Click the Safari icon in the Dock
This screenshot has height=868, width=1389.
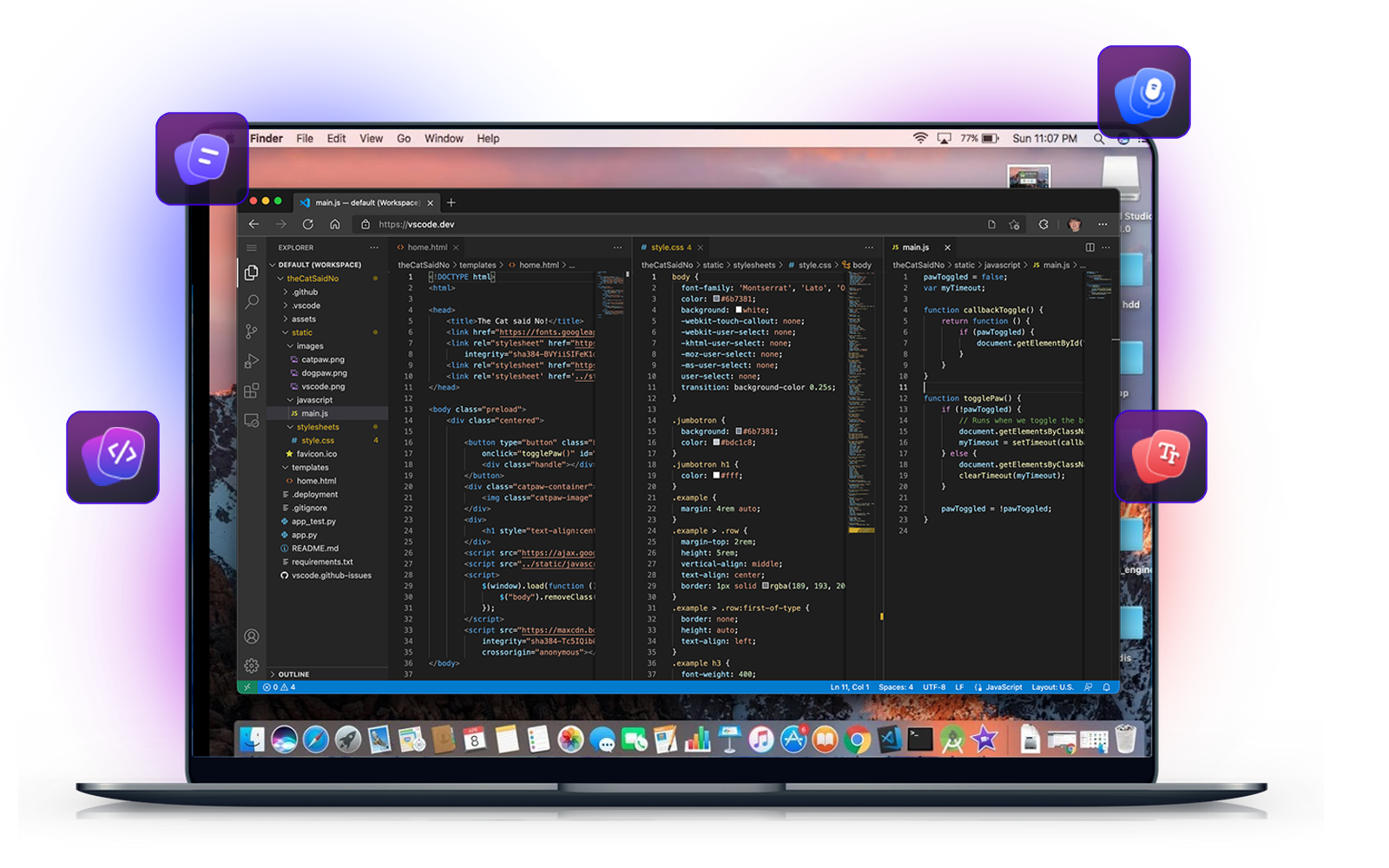pyautogui.click(x=316, y=740)
